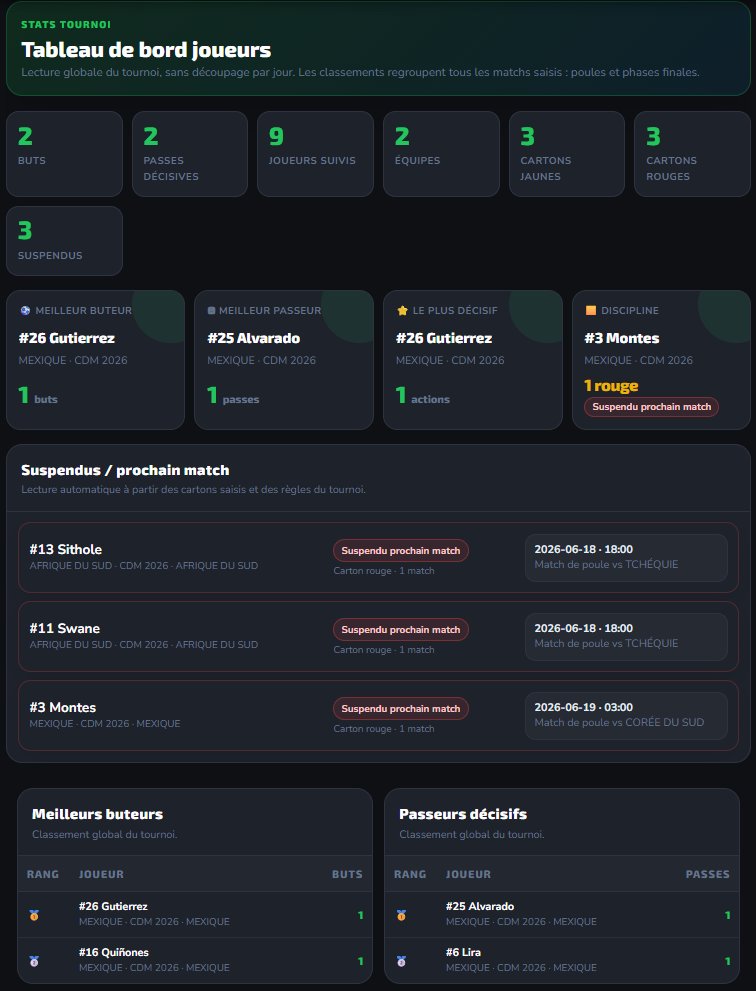Click the Suspendu prochain match badge in Discipline card
This screenshot has width=756, height=991.
point(651,407)
